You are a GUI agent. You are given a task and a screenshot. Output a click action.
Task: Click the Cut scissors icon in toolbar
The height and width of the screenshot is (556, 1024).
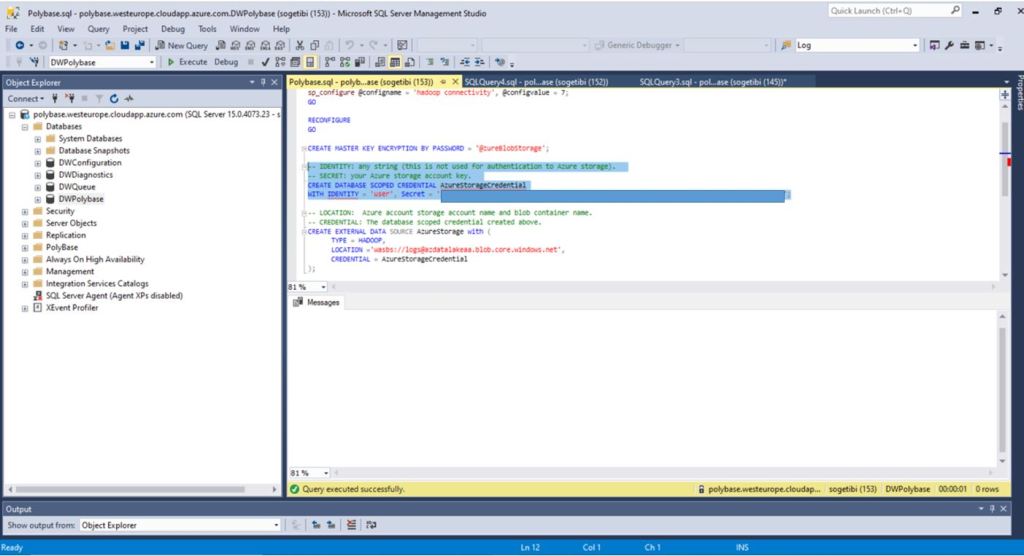coord(299,45)
